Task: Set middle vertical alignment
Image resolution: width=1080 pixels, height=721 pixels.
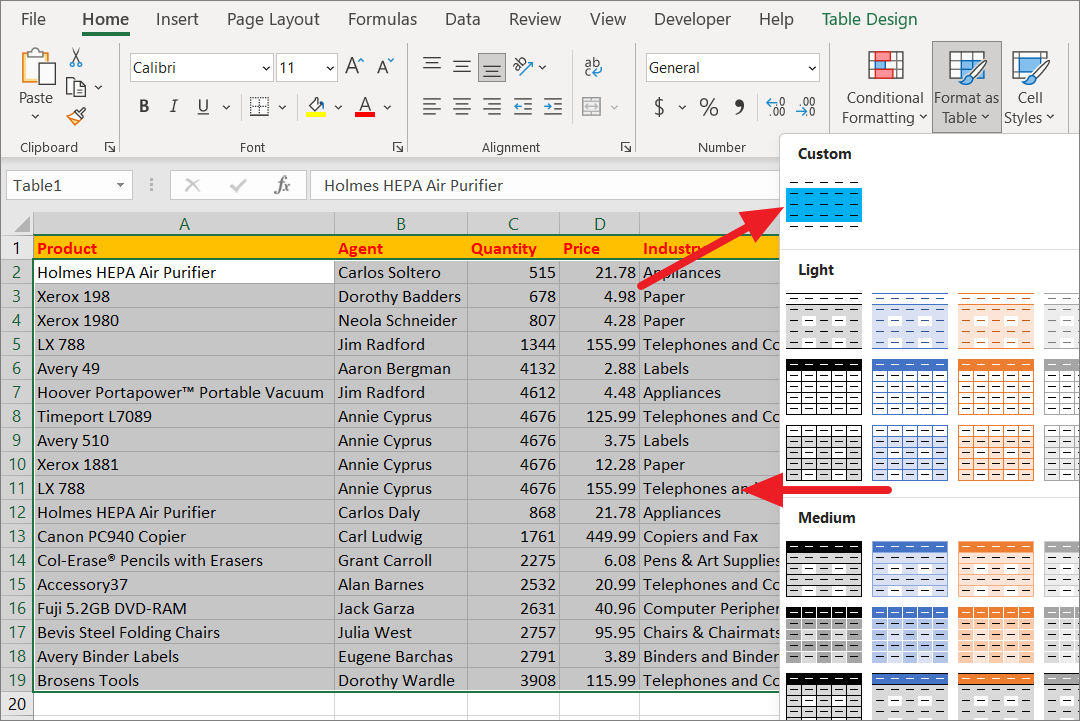Action: point(461,67)
